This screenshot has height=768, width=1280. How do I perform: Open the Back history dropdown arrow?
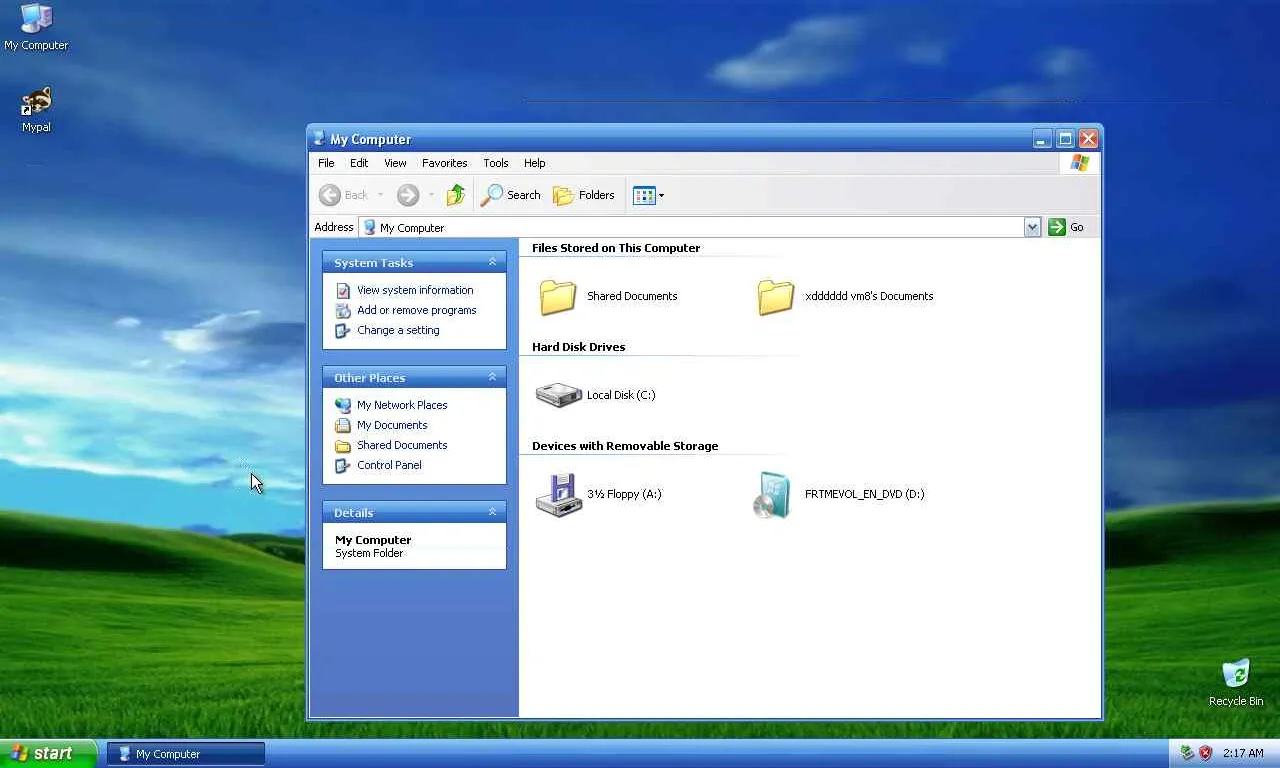[380, 195]
